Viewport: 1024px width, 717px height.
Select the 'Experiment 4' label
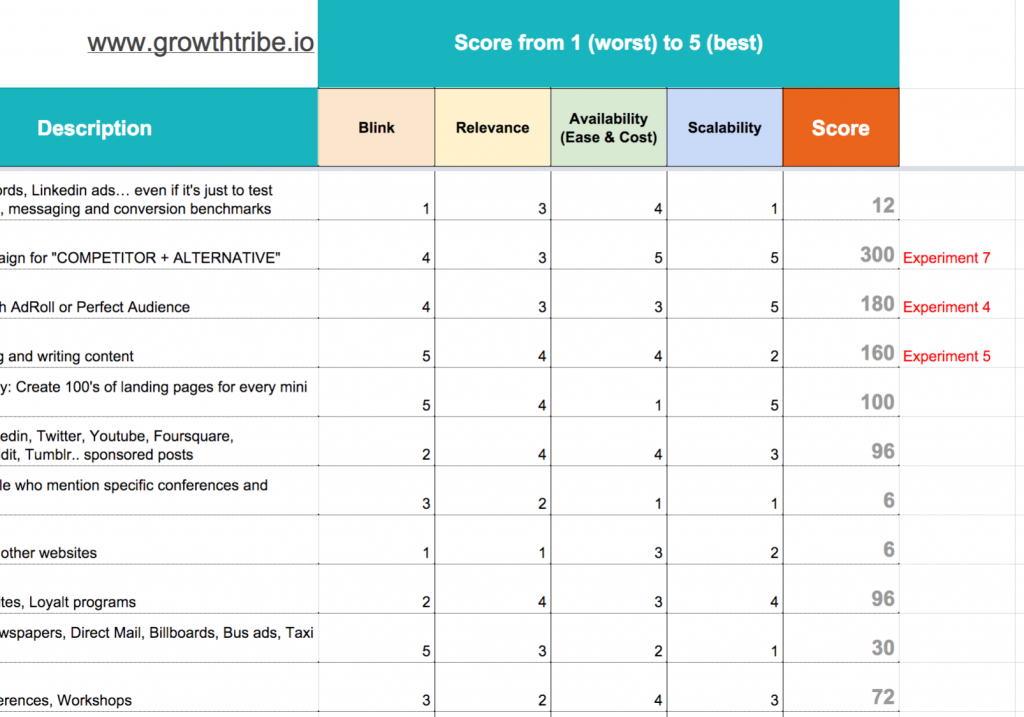click(x=946, y=307)
